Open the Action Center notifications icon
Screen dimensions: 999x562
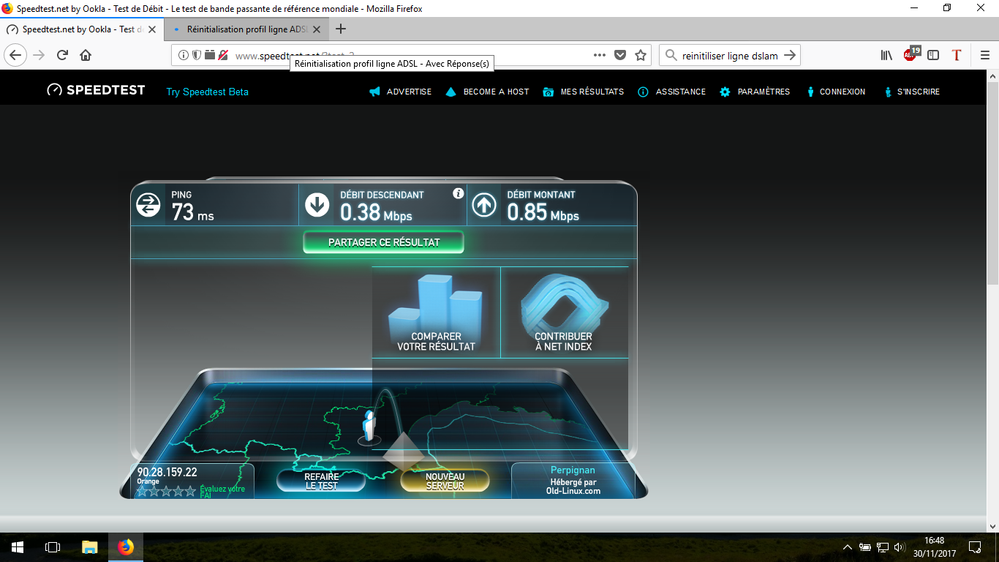tap(975, 547)
